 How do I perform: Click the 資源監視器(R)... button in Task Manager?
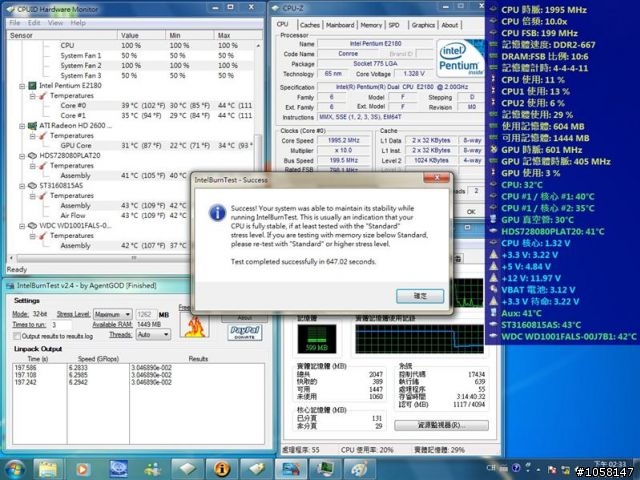click(x=441, y=425)
